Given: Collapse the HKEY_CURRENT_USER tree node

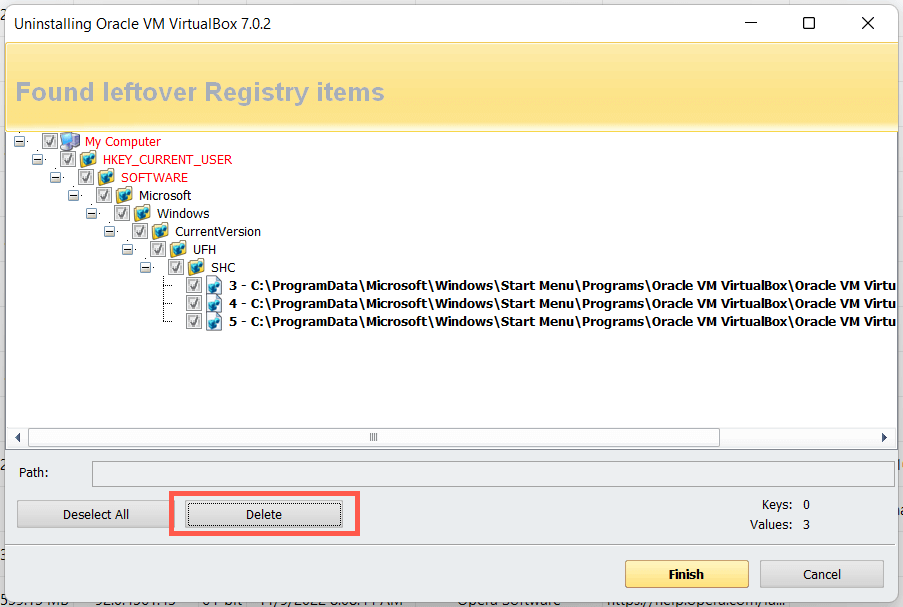Looking at the screenshot, I should pos(38,159).
